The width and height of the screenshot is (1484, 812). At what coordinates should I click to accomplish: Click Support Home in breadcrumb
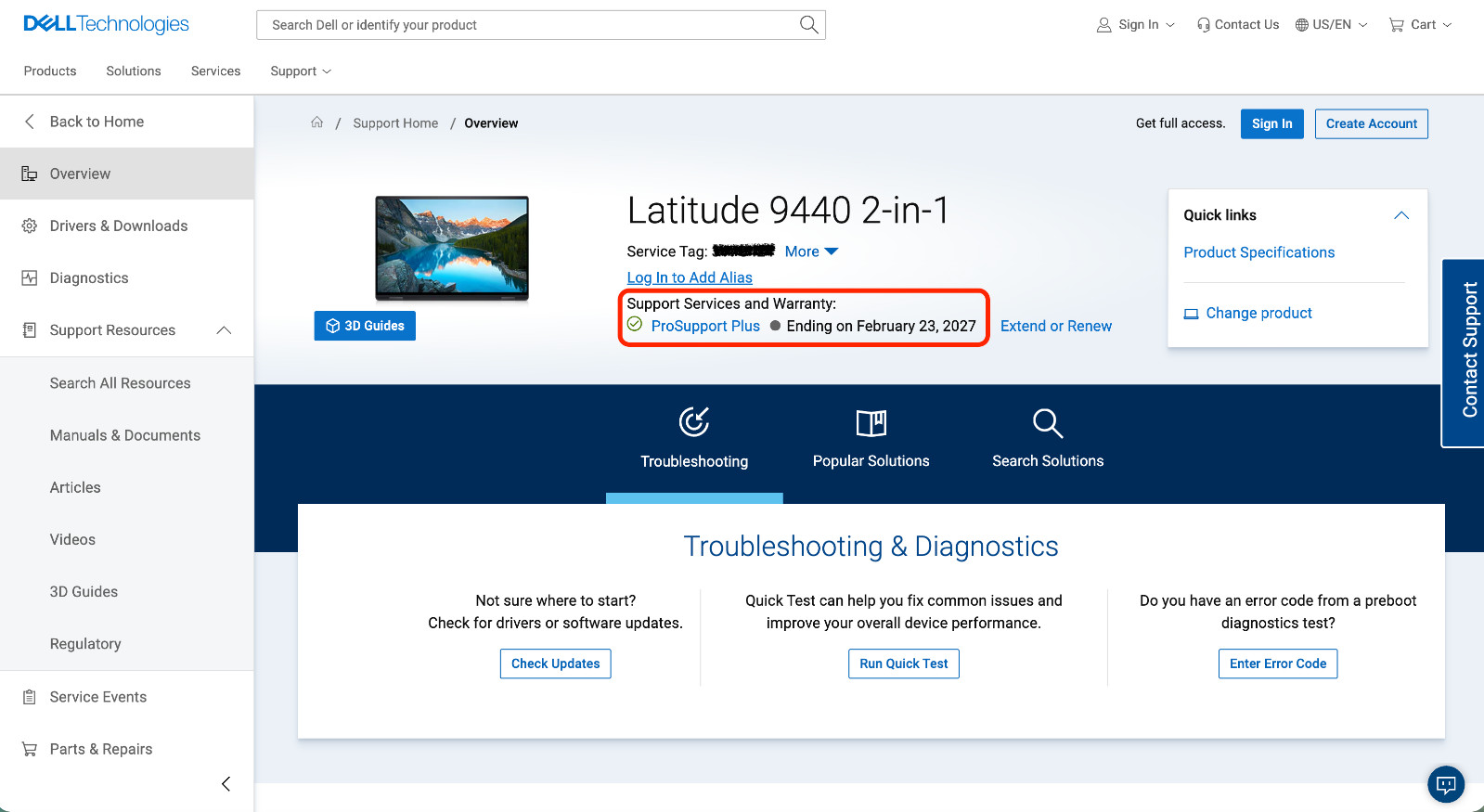(395, 122)
